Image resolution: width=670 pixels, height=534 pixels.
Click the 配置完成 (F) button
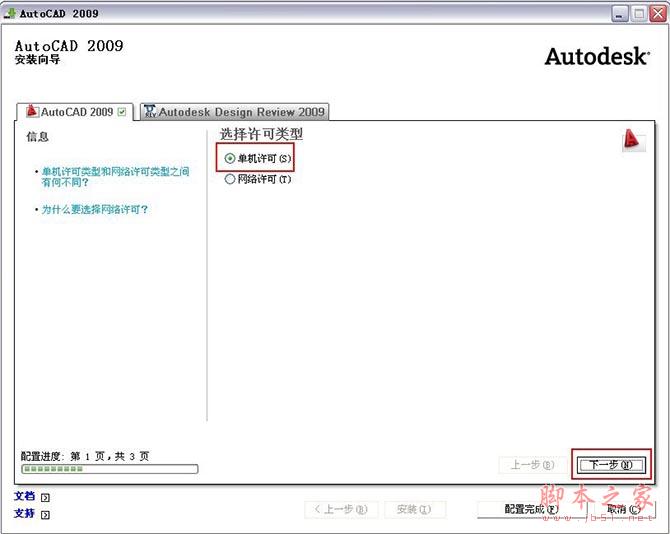tap(532, 509)
